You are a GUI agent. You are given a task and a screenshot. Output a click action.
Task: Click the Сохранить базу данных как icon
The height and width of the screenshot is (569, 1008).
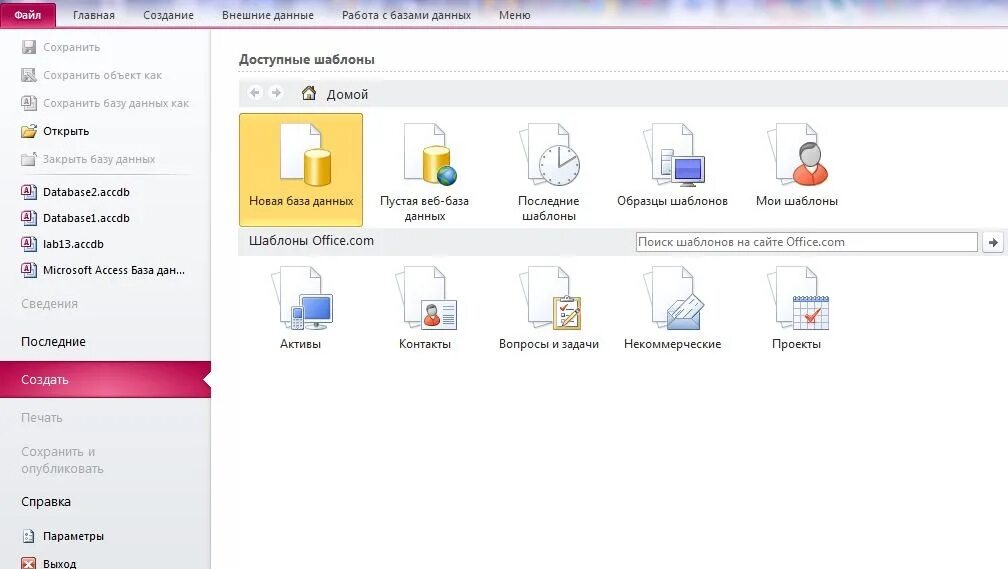[29, 103]
